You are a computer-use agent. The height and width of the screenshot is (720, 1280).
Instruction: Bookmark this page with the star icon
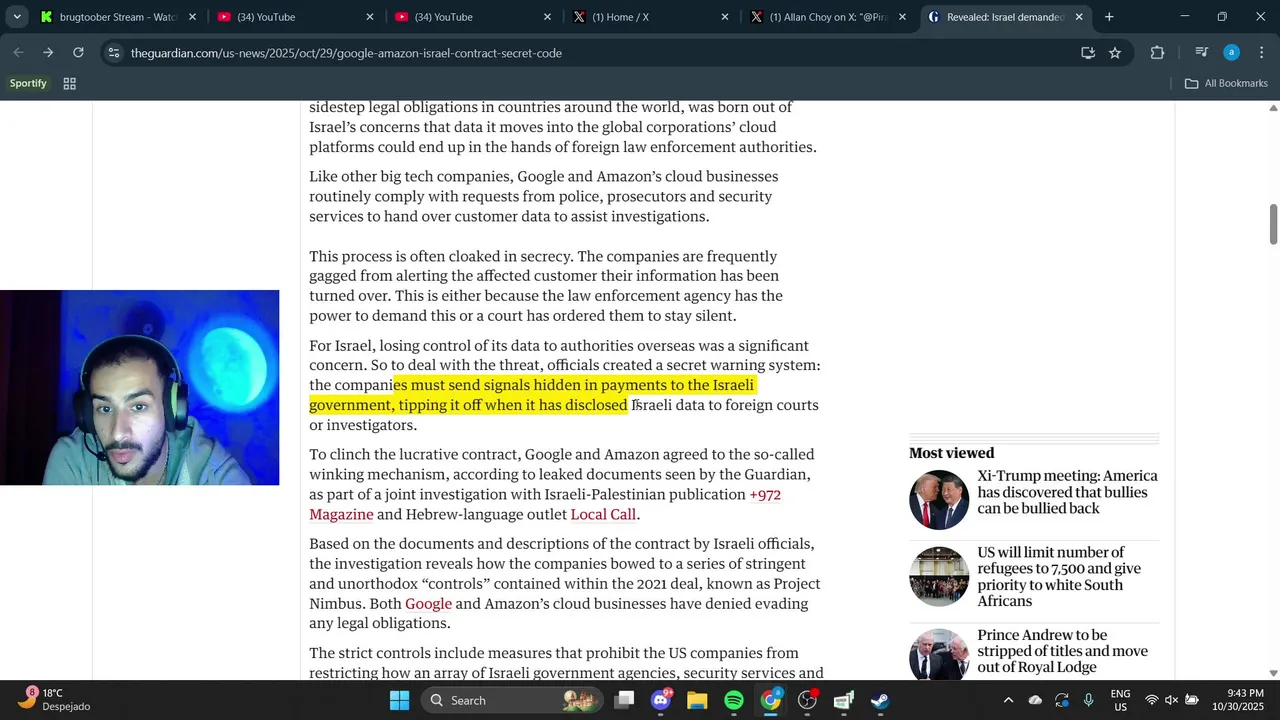coord(1115,53)
